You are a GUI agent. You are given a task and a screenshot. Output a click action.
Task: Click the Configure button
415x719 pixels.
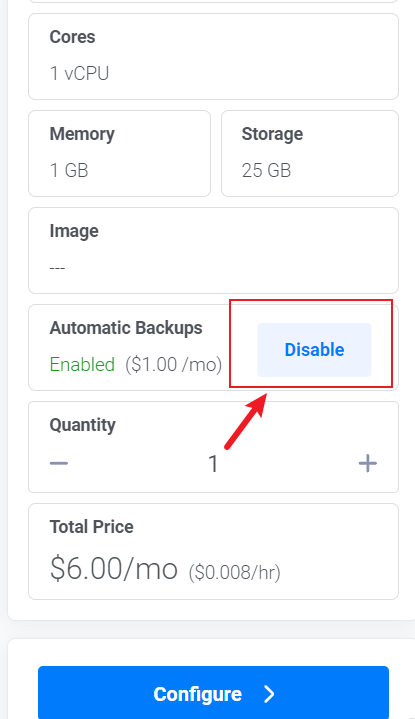pyautogui.click(x=213, y=692)
